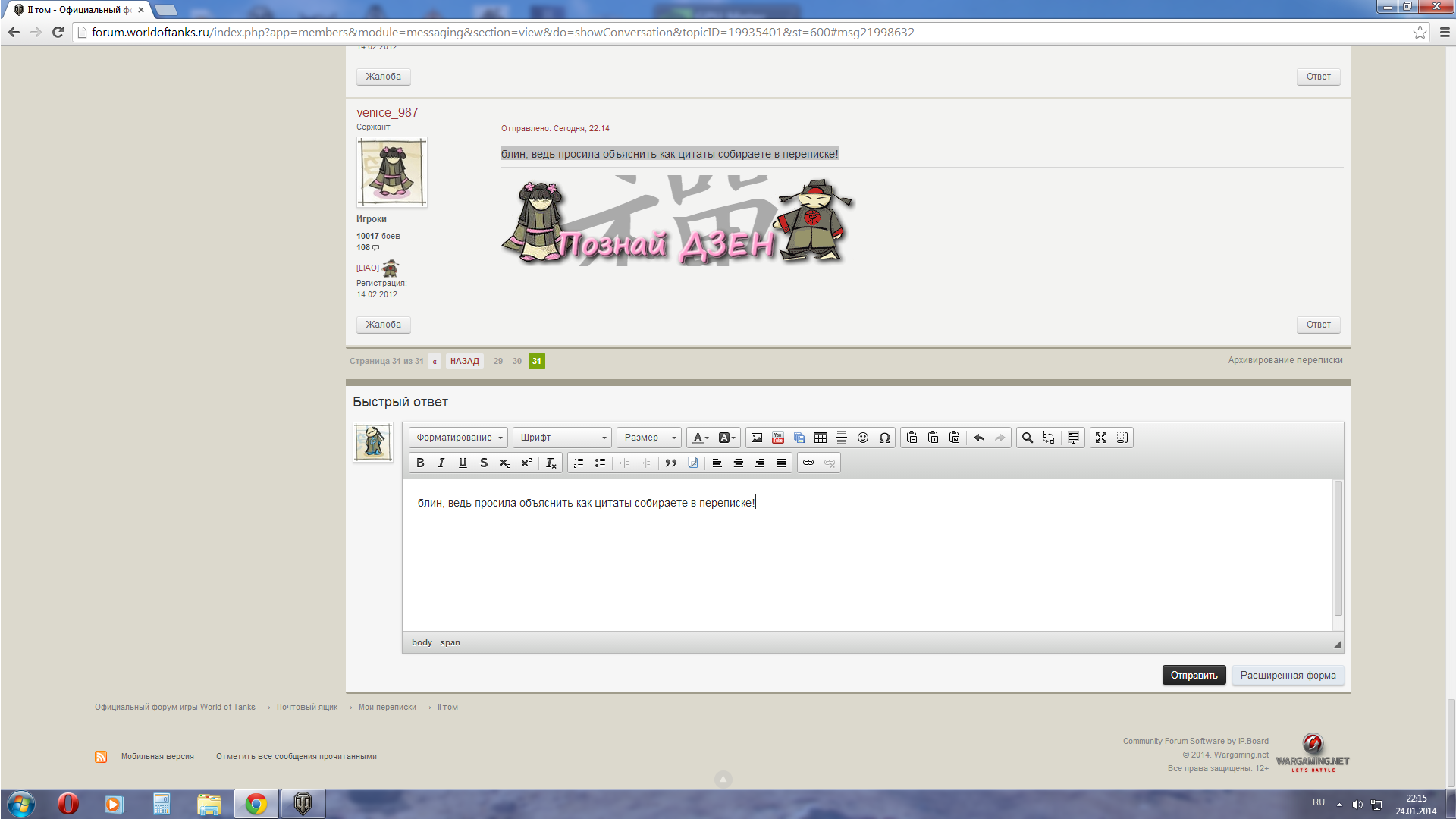Image resolution: width=1456 pixels, height=819 pixels.
Task: Toggle numbered list
Action: [579, 463]
